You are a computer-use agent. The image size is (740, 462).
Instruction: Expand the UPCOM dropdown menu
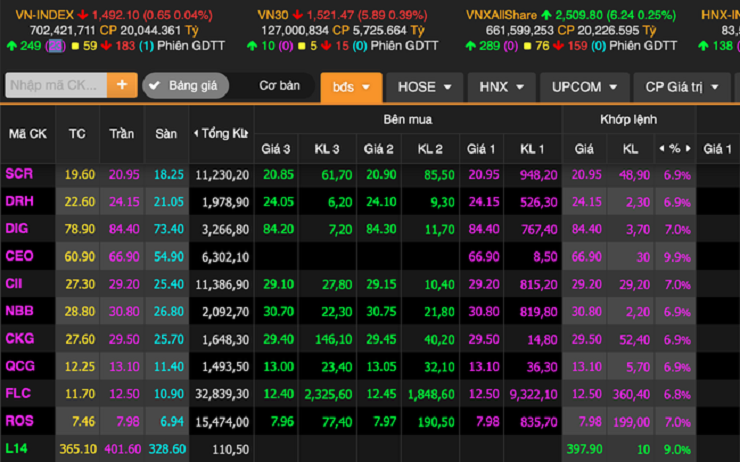click(x=584, y=87)
